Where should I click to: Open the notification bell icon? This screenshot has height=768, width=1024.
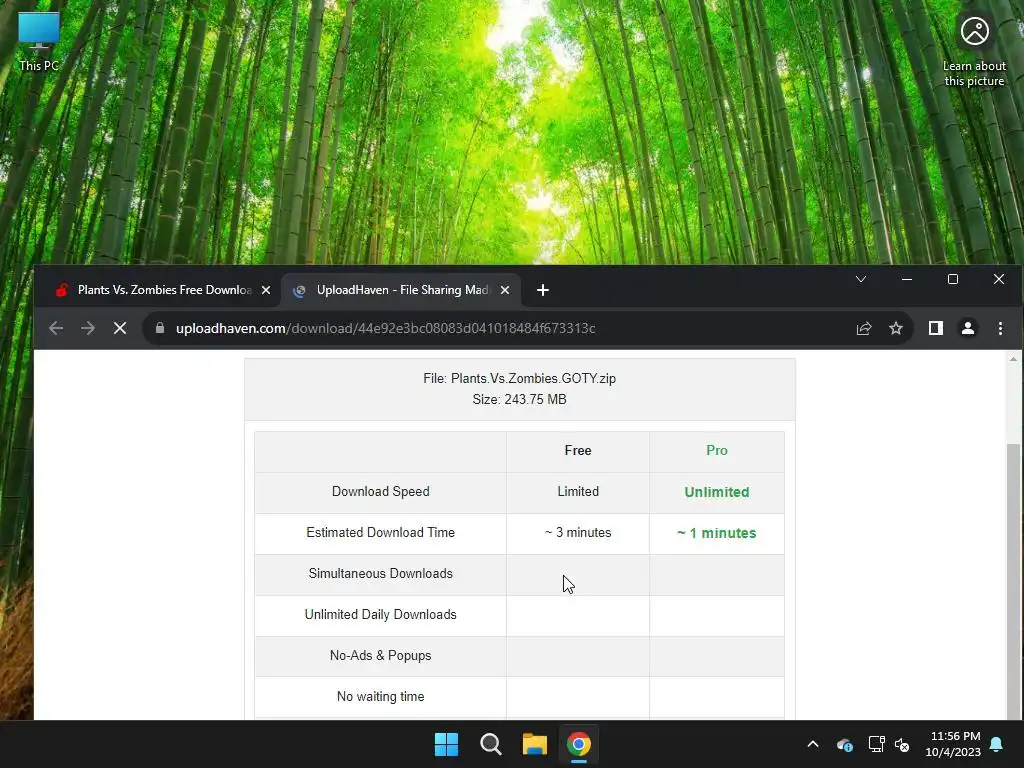(997, 744)
